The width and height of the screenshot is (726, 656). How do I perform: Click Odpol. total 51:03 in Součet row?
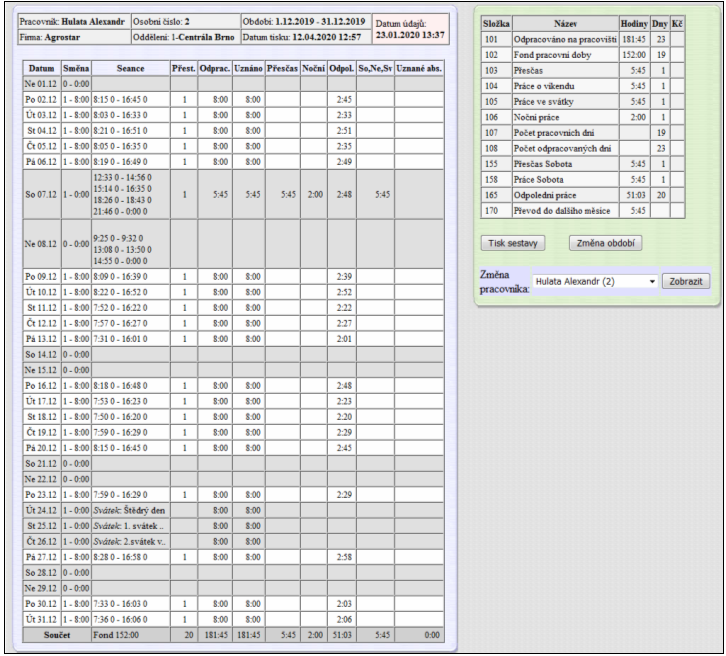point(342,635)
